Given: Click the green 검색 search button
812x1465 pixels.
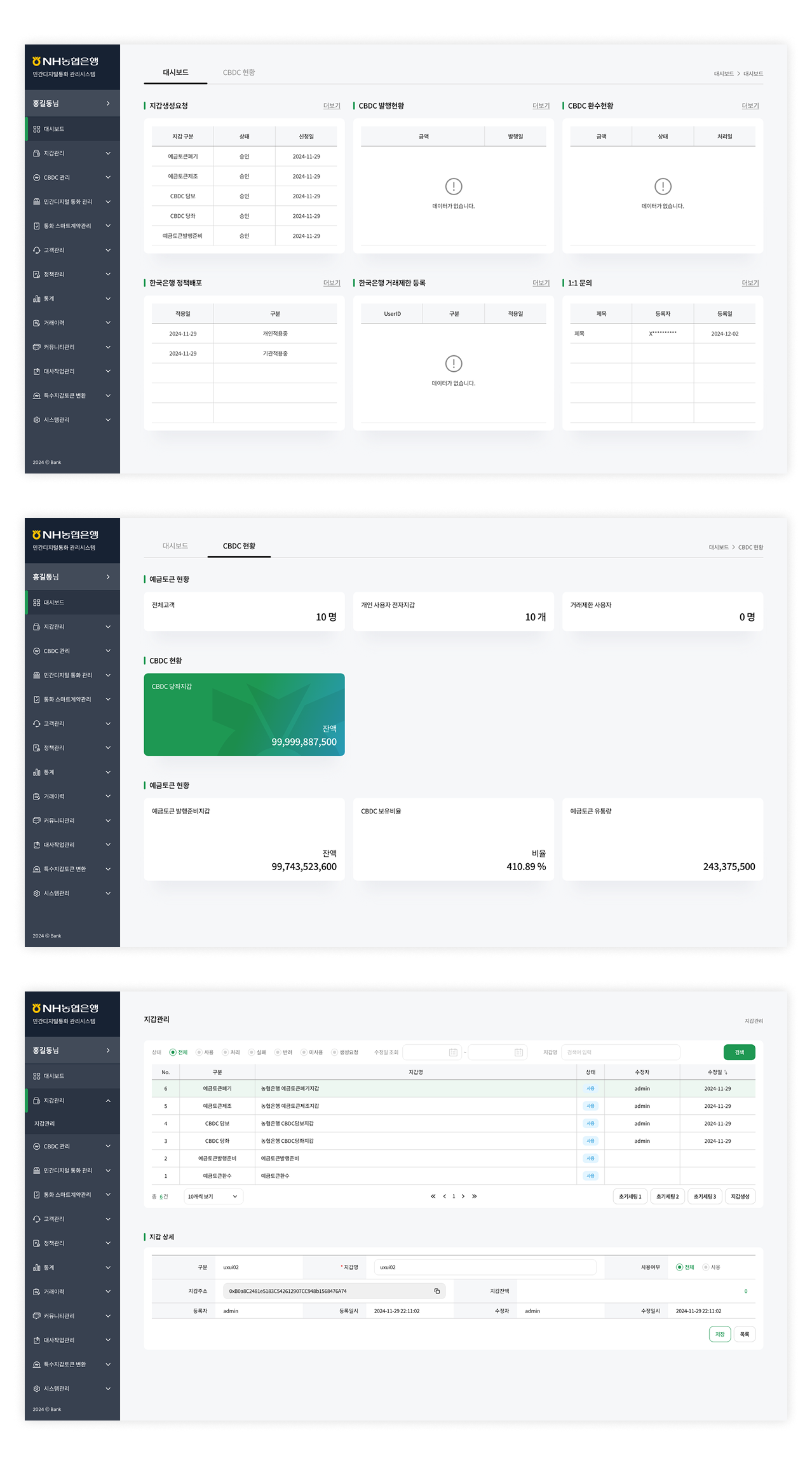Looking at the screenshot, I should [x=739, y=1053].
